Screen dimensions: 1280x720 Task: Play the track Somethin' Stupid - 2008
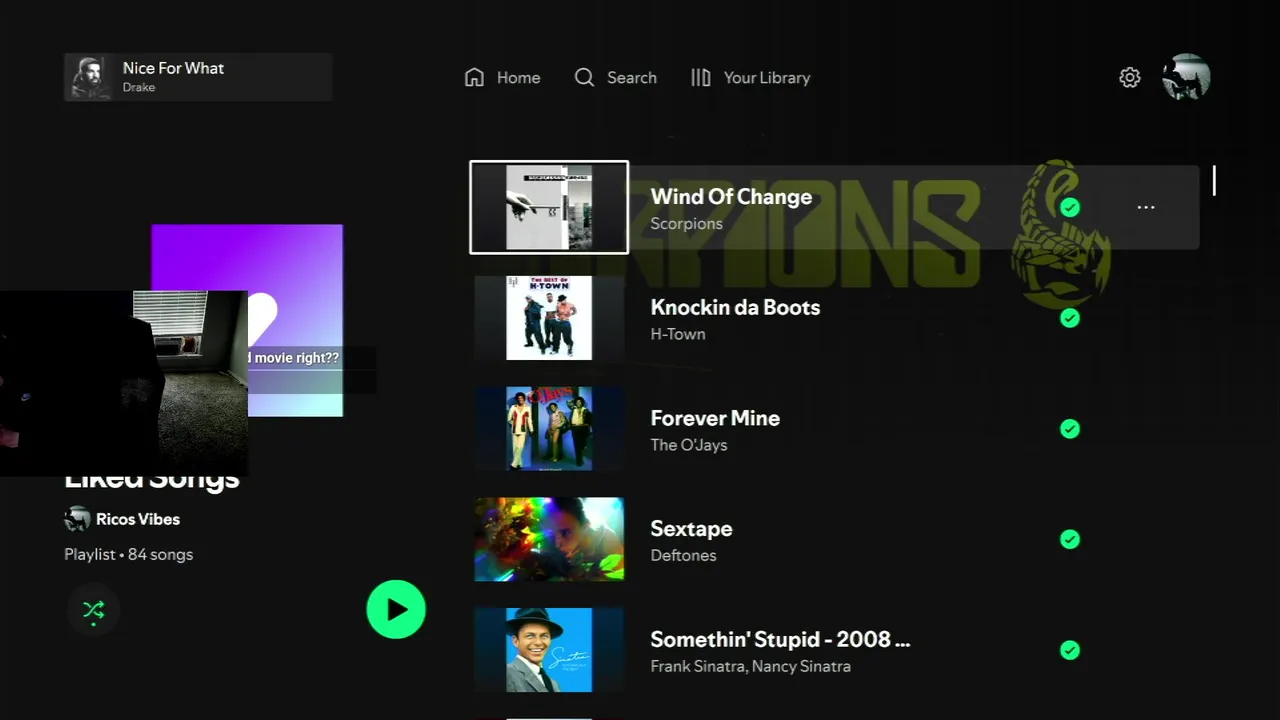click(780, 639)
